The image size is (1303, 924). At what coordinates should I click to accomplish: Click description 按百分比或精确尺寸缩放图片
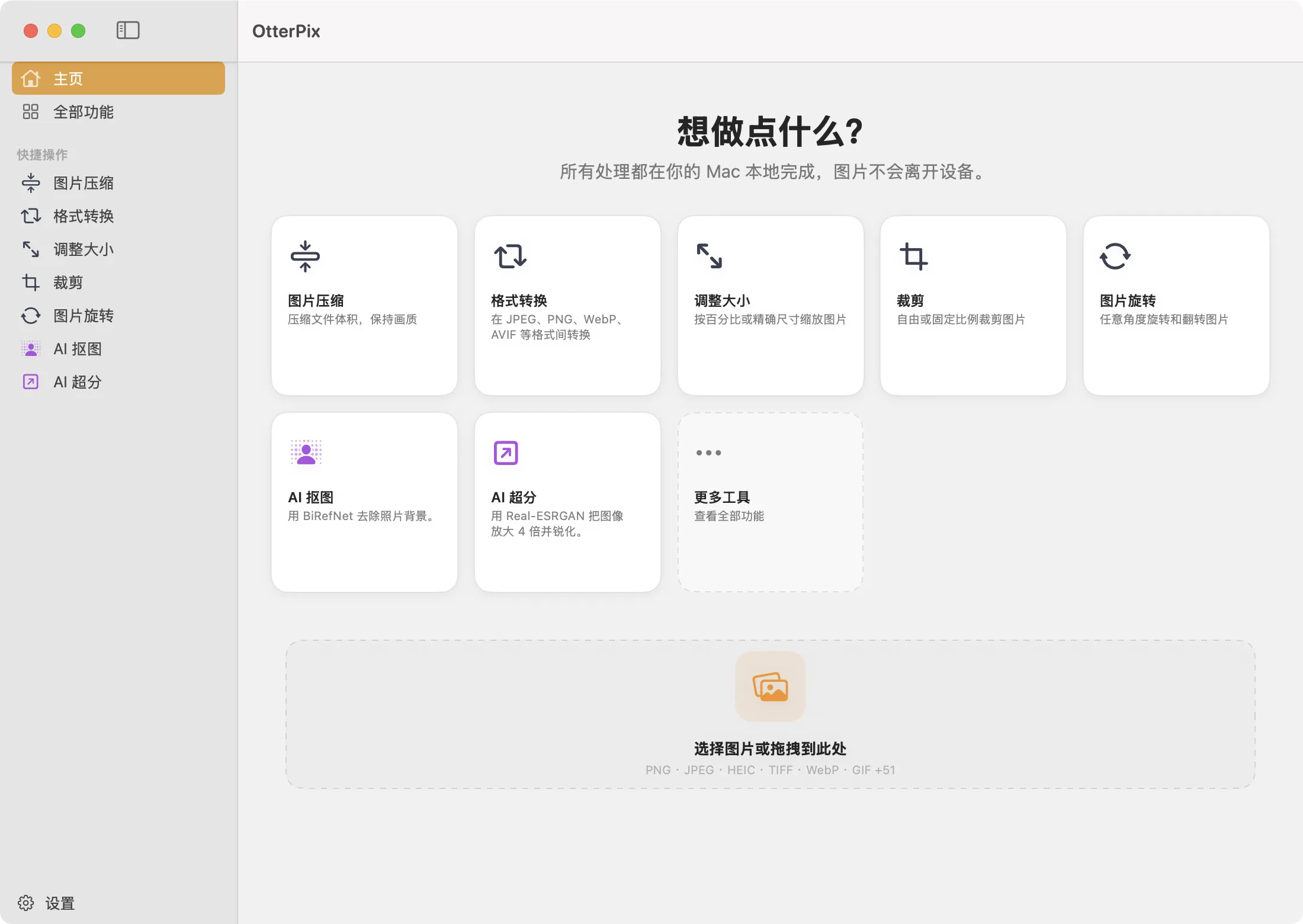tap(770, 319)
